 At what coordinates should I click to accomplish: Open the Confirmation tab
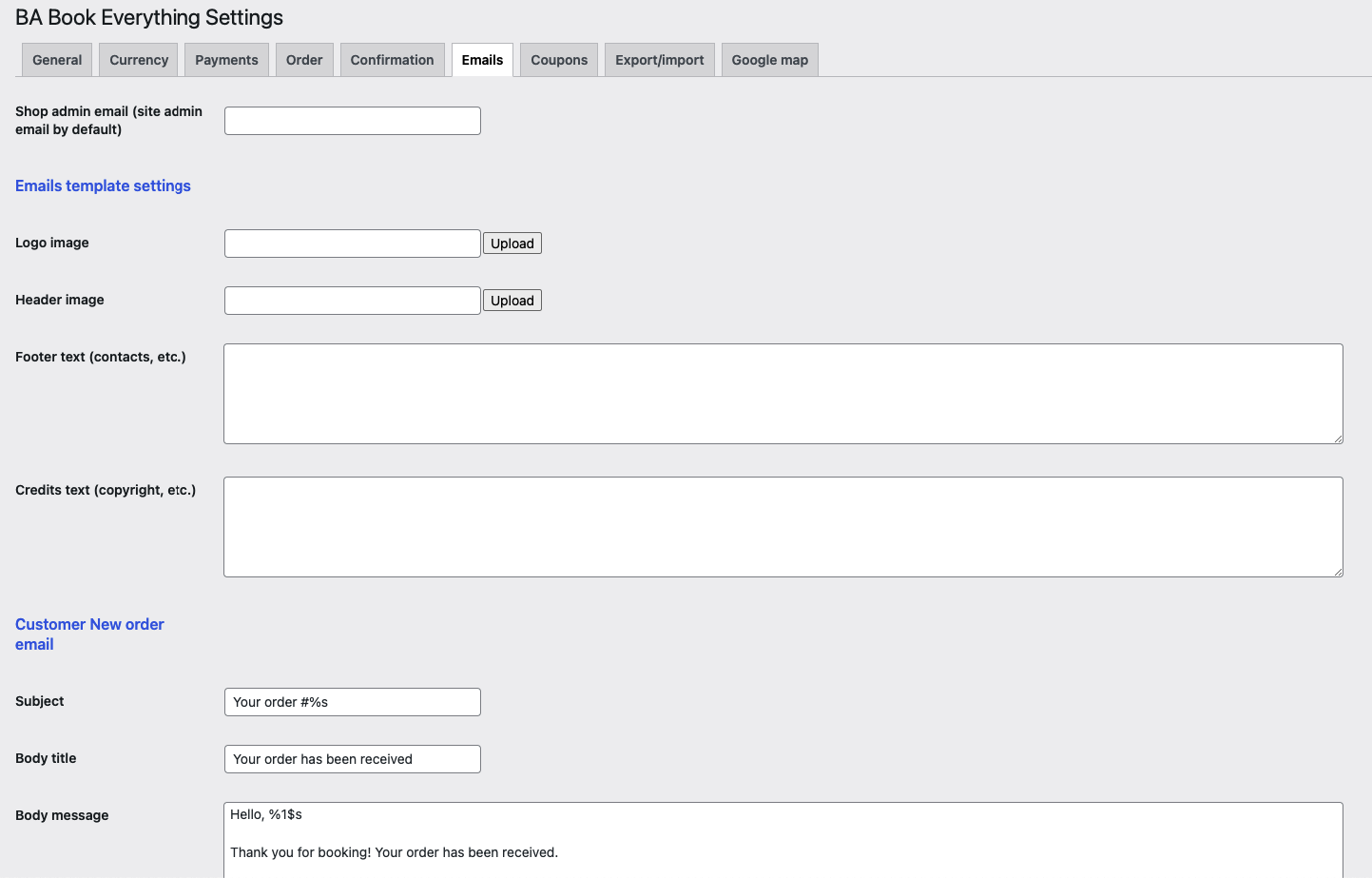pos(392,60)
